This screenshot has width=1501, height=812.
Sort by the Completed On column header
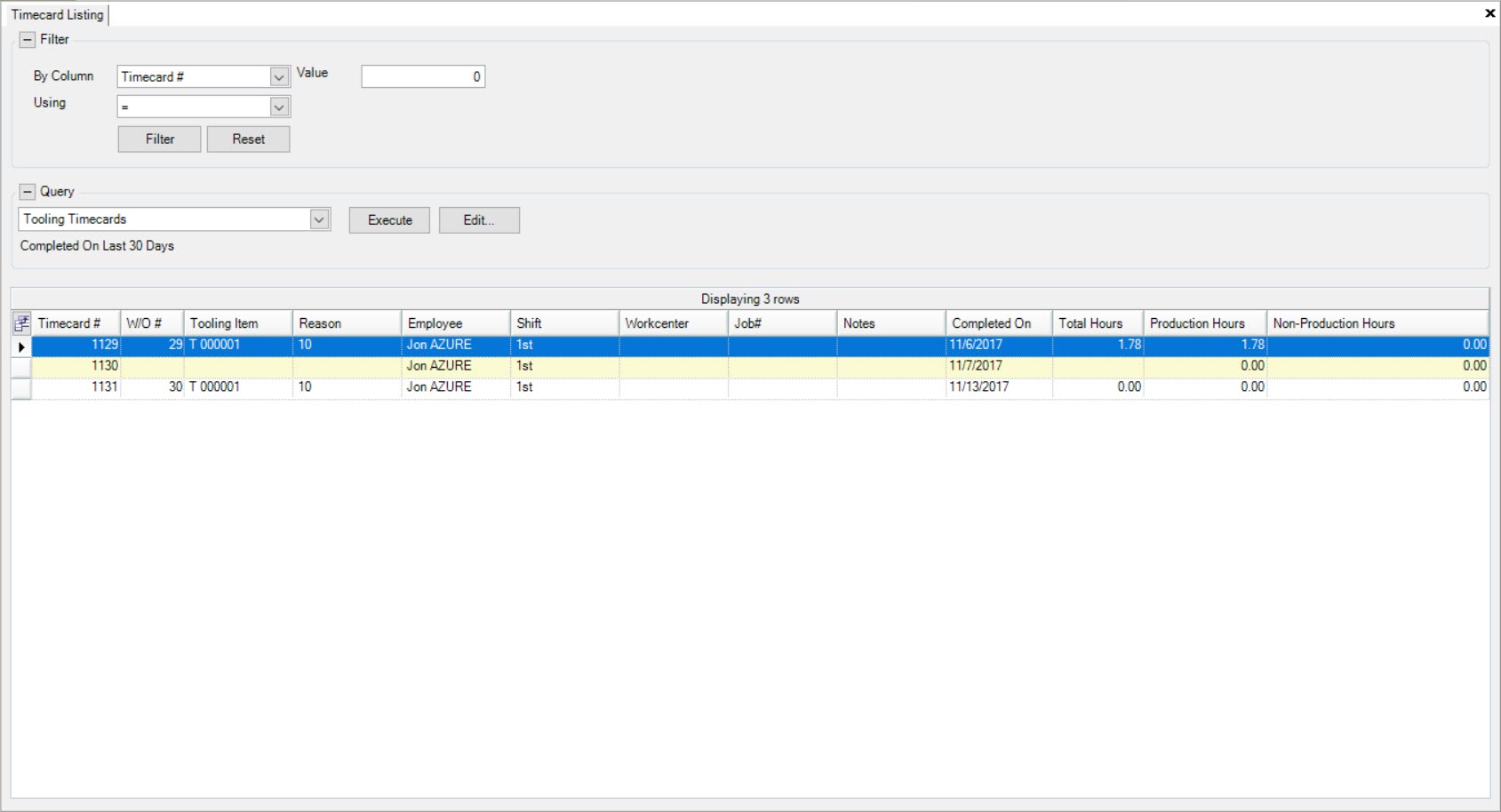pos(999,323)
